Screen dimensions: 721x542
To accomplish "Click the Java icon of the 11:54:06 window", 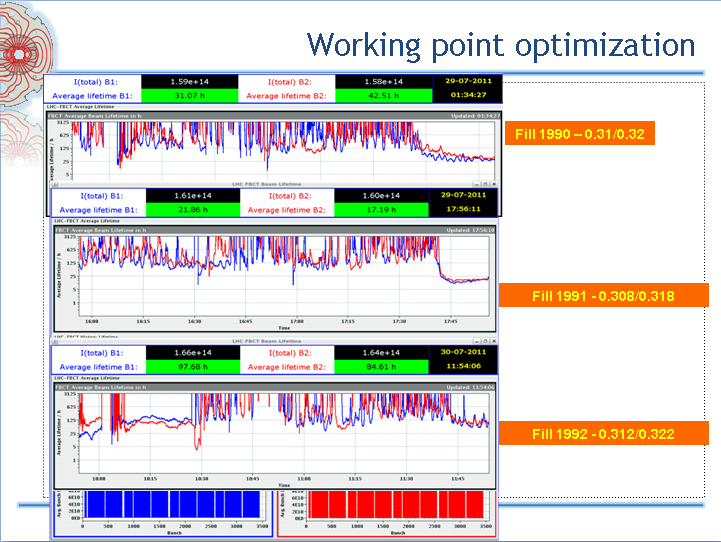I will click(55, 342).
